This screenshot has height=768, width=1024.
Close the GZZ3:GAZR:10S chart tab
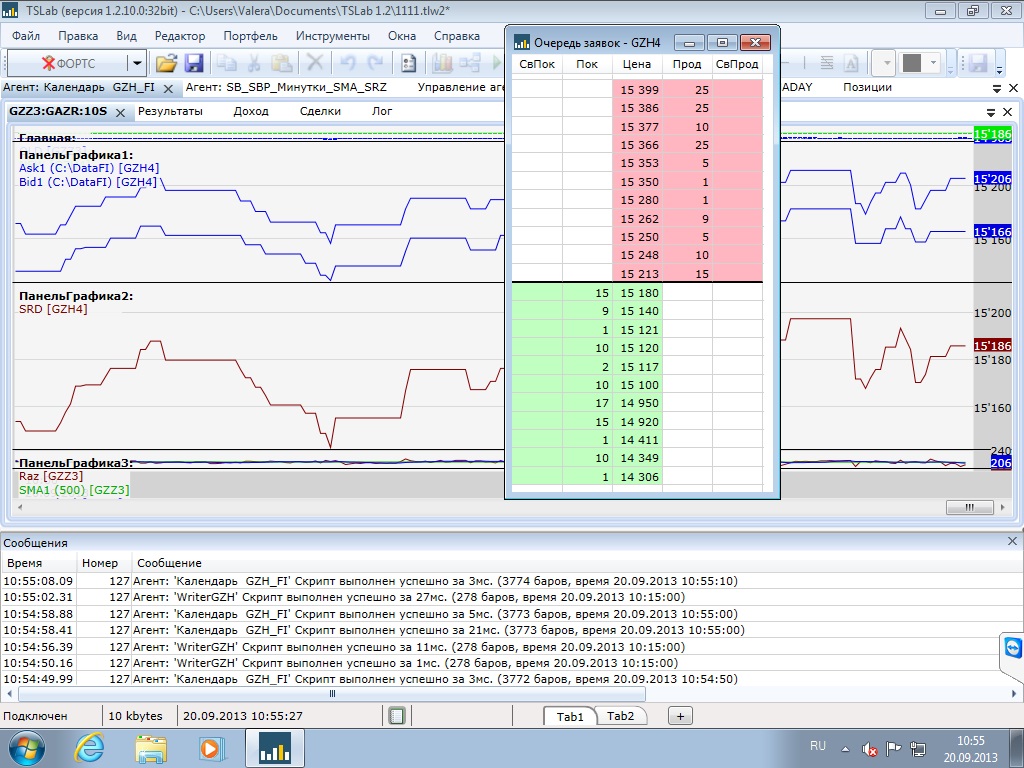pos(120,112)
